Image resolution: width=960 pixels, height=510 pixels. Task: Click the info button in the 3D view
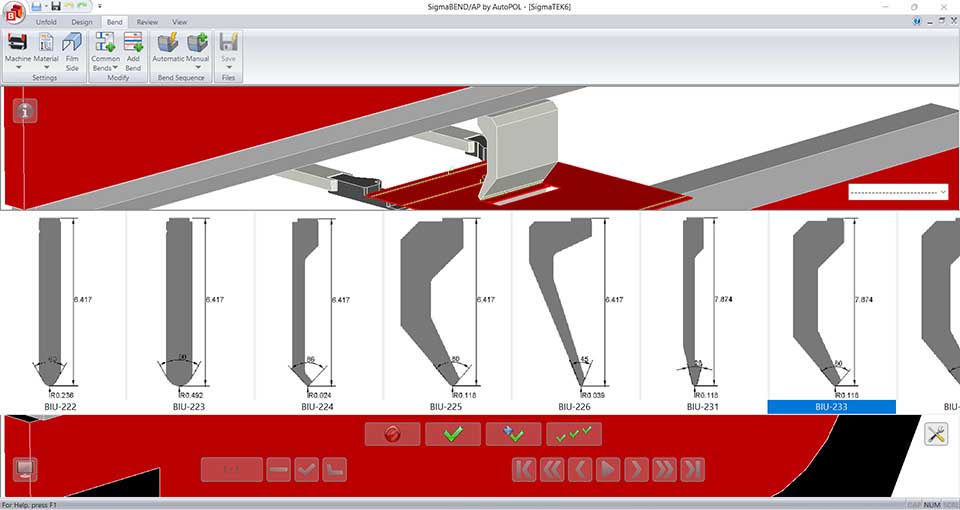tap(25, 111)
